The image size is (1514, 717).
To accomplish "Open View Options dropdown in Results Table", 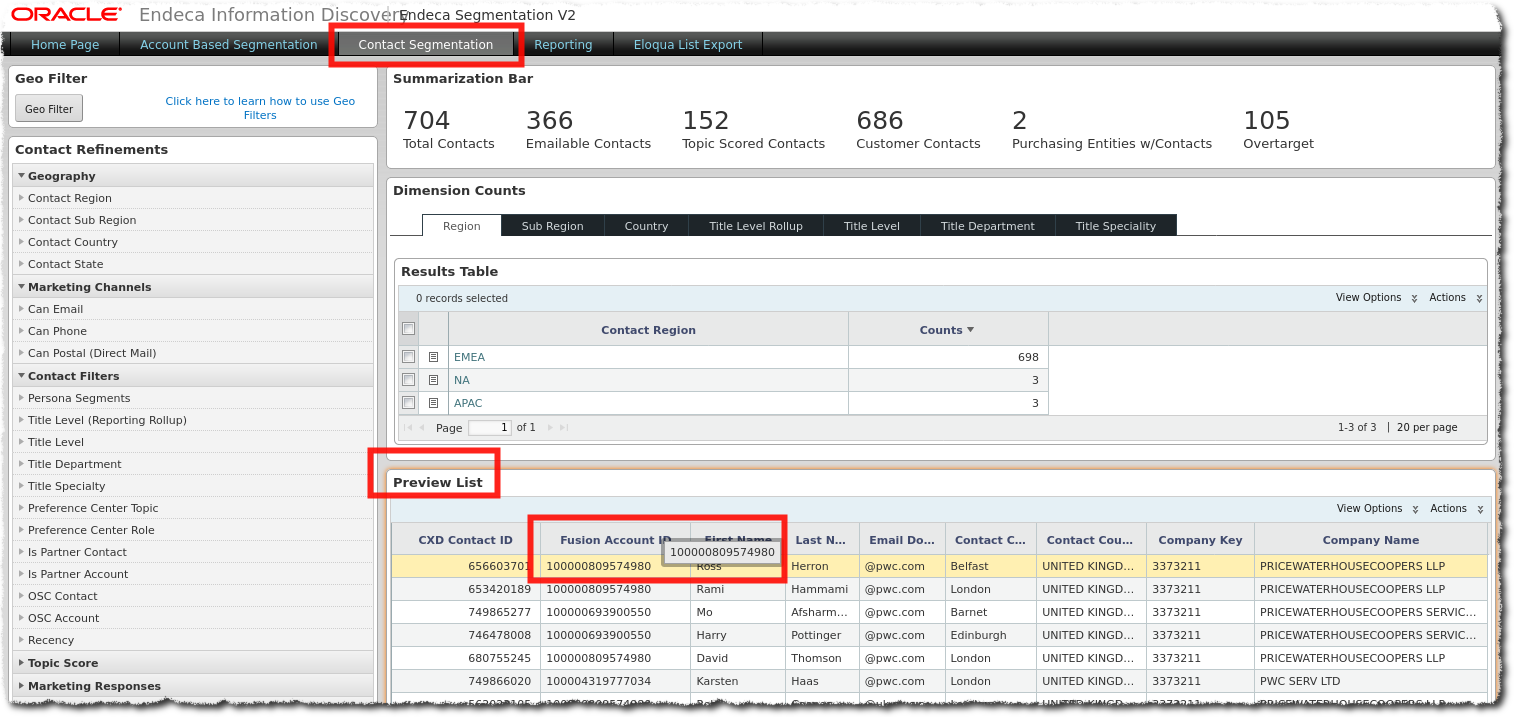I will click(1375, 298).
